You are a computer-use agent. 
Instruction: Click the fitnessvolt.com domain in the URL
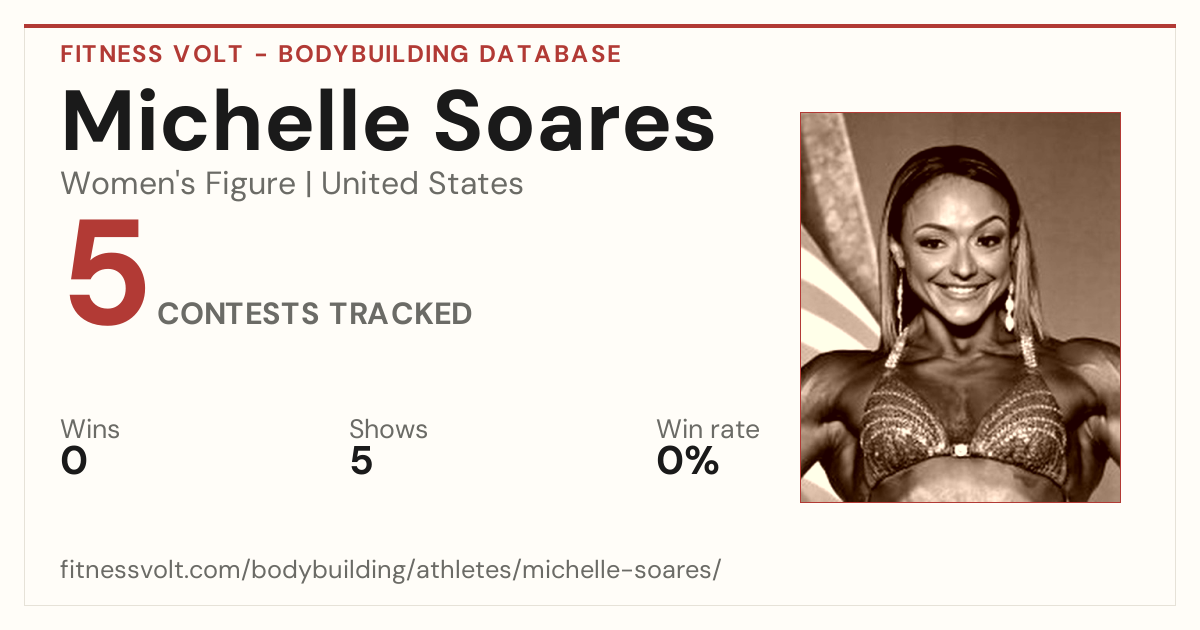coord(152,570)
